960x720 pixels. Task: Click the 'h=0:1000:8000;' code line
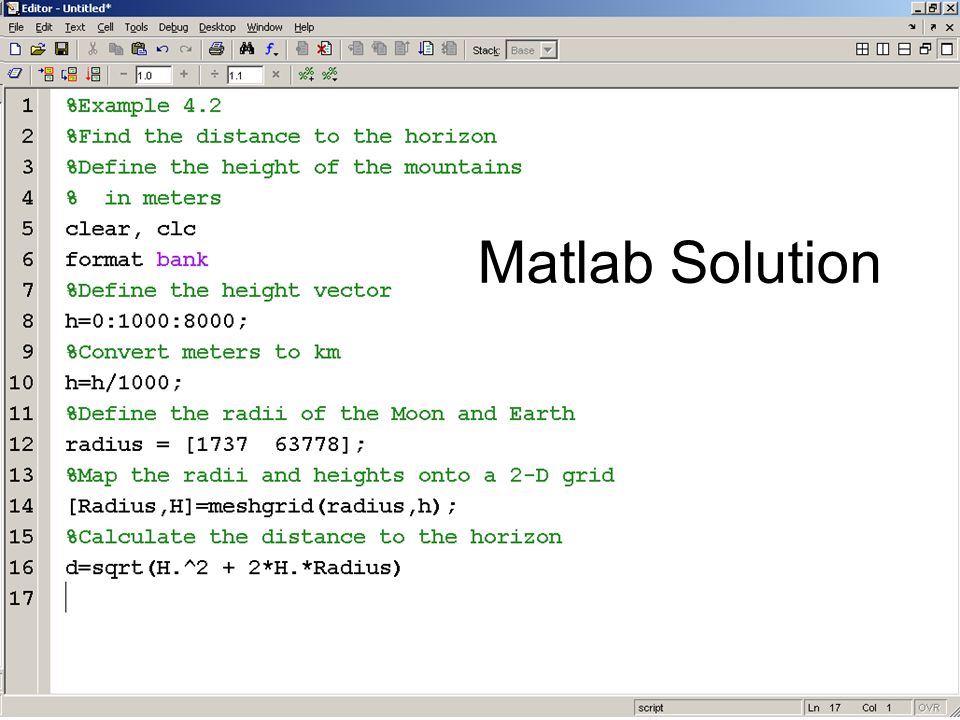point(156,321)
